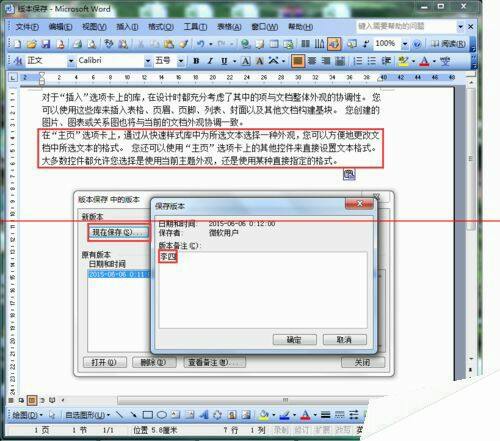Click the Paste Options smart tag
This screenshot has width=500, height=441.
point(349,174)
